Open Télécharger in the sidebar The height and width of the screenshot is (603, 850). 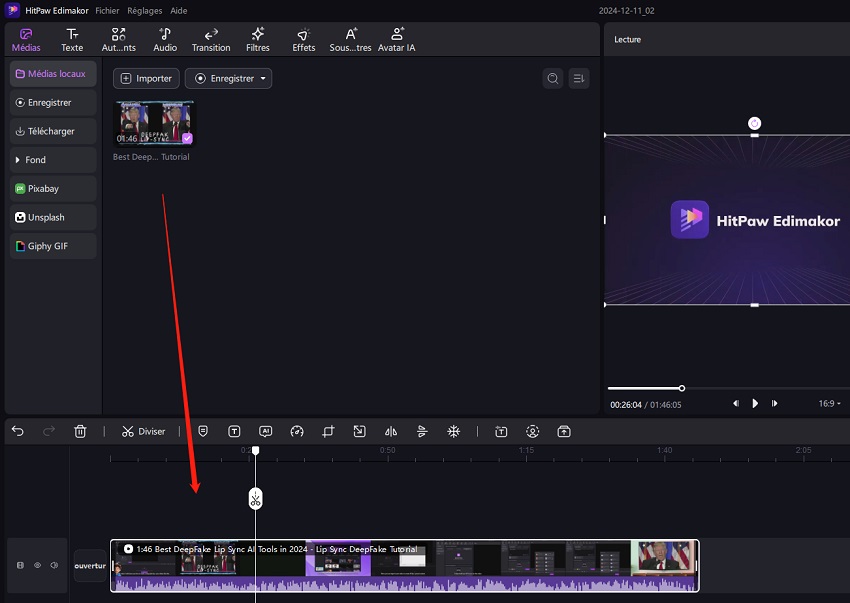[53, 131]
